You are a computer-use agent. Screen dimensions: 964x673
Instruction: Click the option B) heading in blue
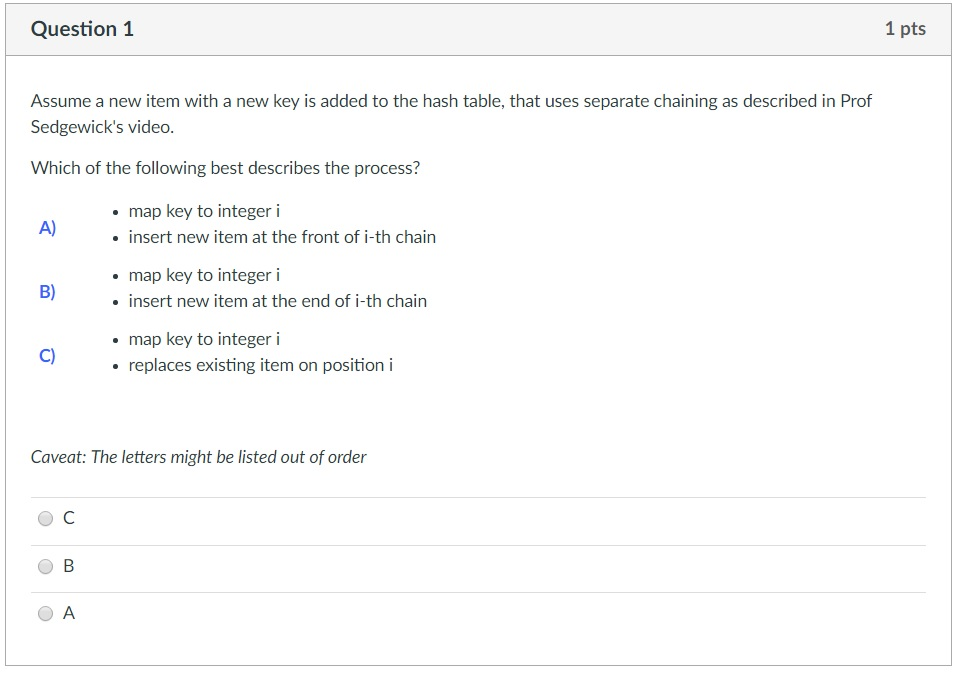click(46, 292)
